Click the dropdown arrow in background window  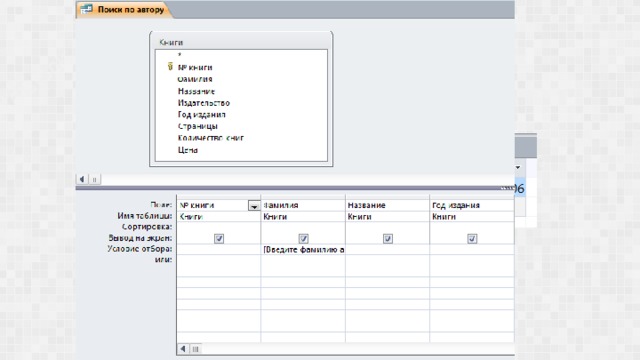point(518,167)
